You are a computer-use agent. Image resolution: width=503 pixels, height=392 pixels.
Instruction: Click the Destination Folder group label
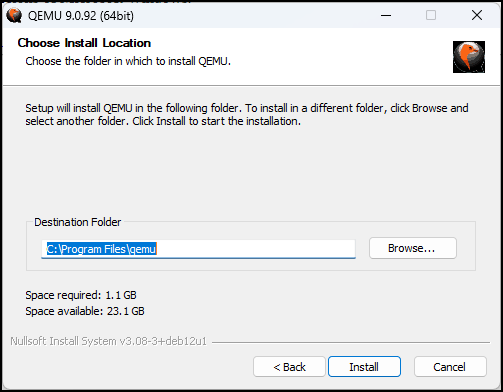[x=77, y=222]
